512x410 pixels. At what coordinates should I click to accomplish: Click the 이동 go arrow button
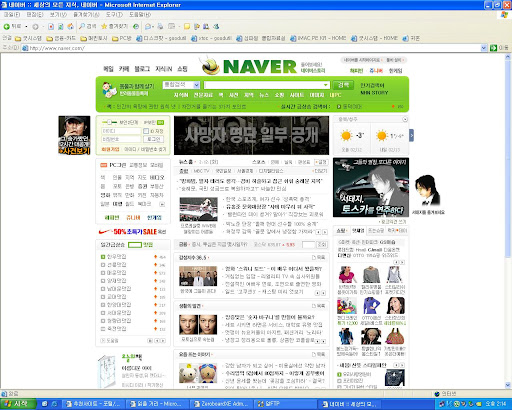coord(499,48)
